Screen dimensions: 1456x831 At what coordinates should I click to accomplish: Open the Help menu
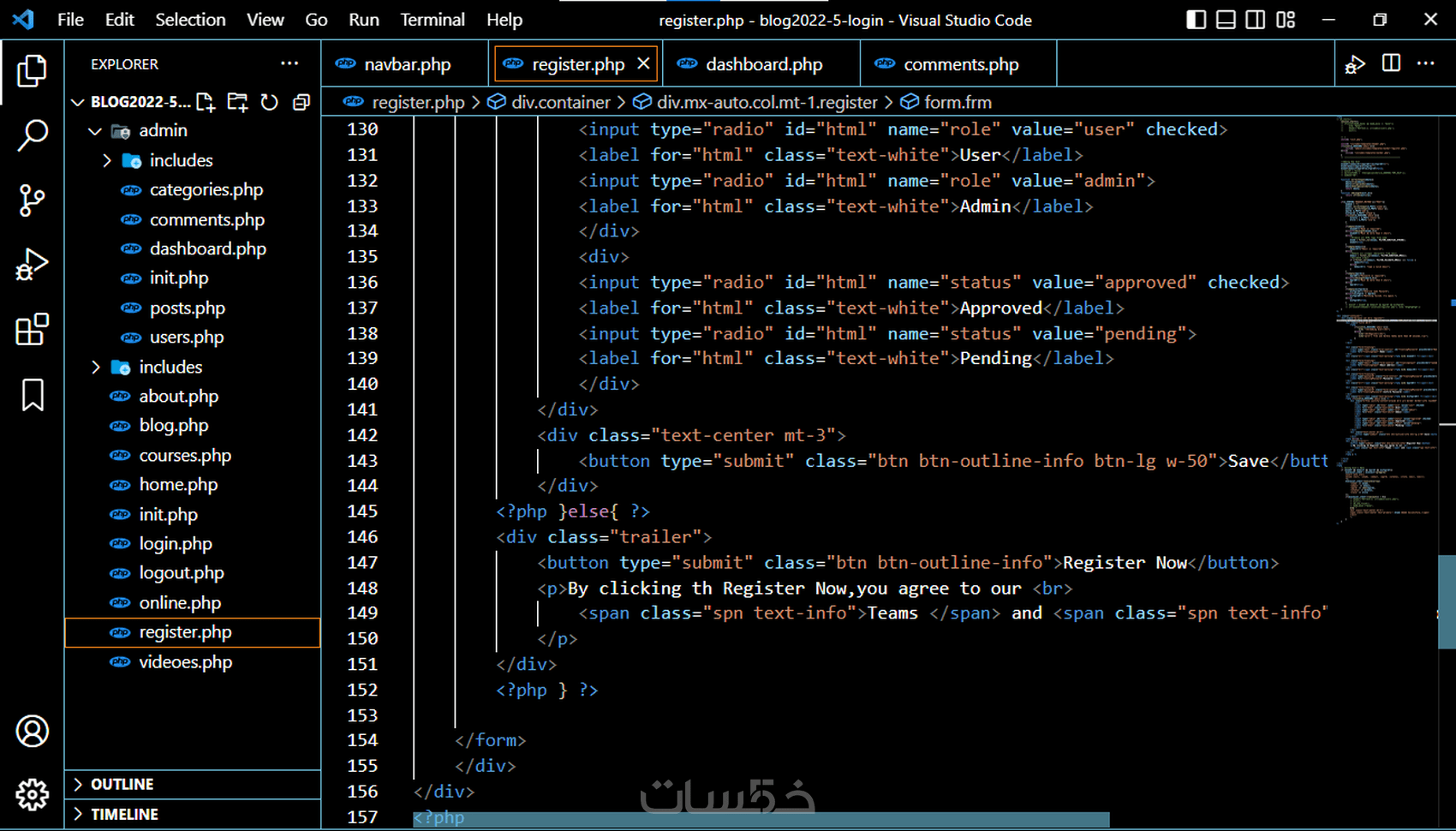504,20
